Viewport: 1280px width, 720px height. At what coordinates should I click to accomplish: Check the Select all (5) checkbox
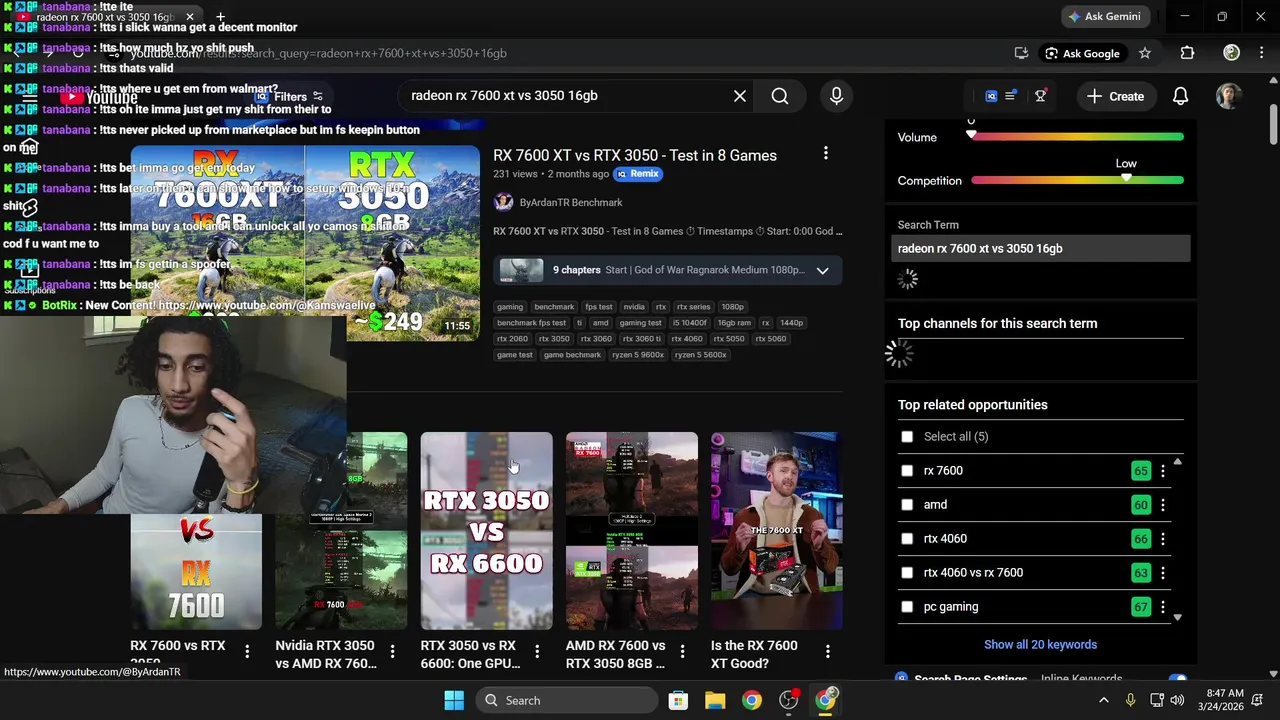click(907, 436)
